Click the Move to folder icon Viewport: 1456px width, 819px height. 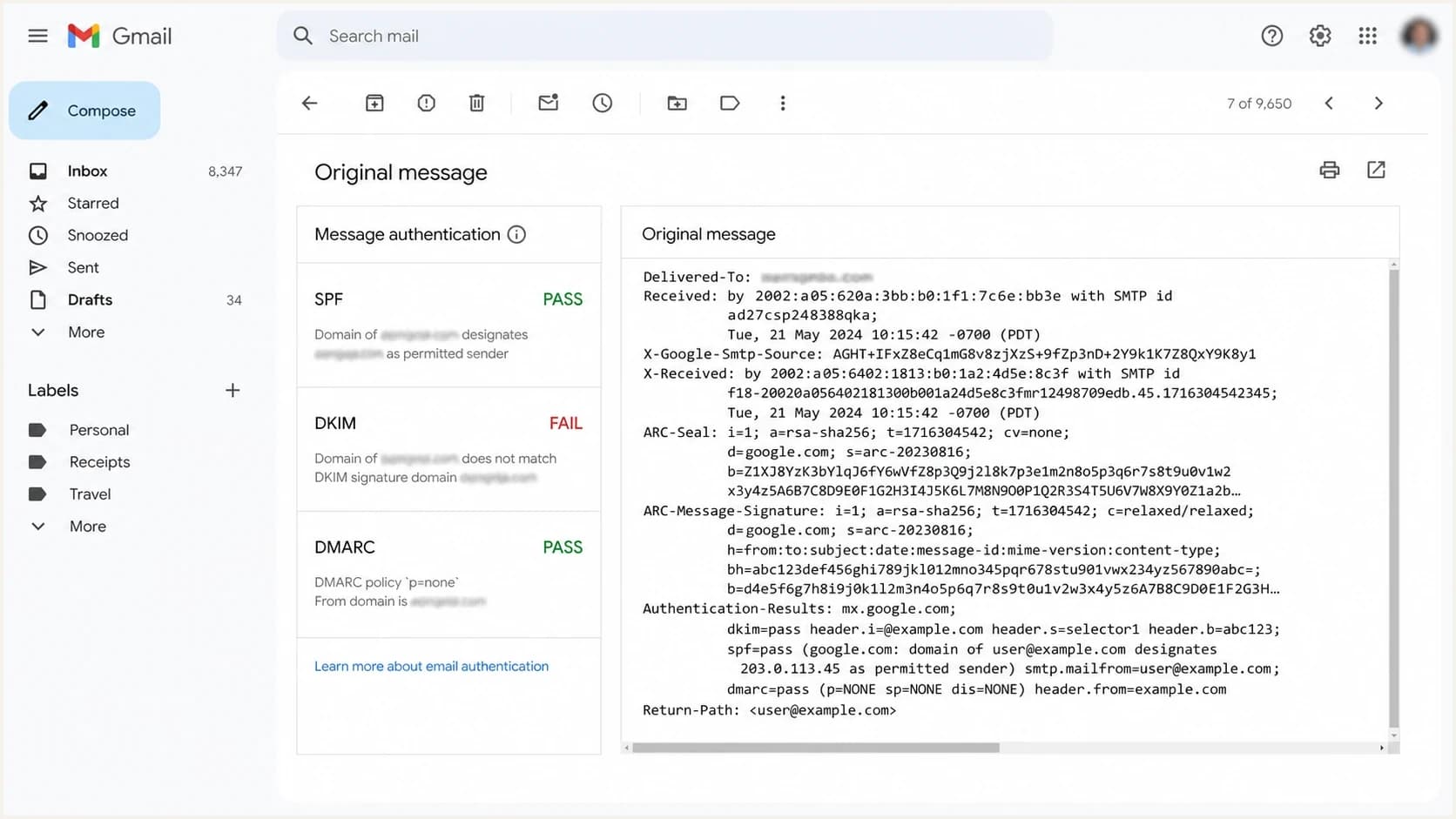coord(677,104)
